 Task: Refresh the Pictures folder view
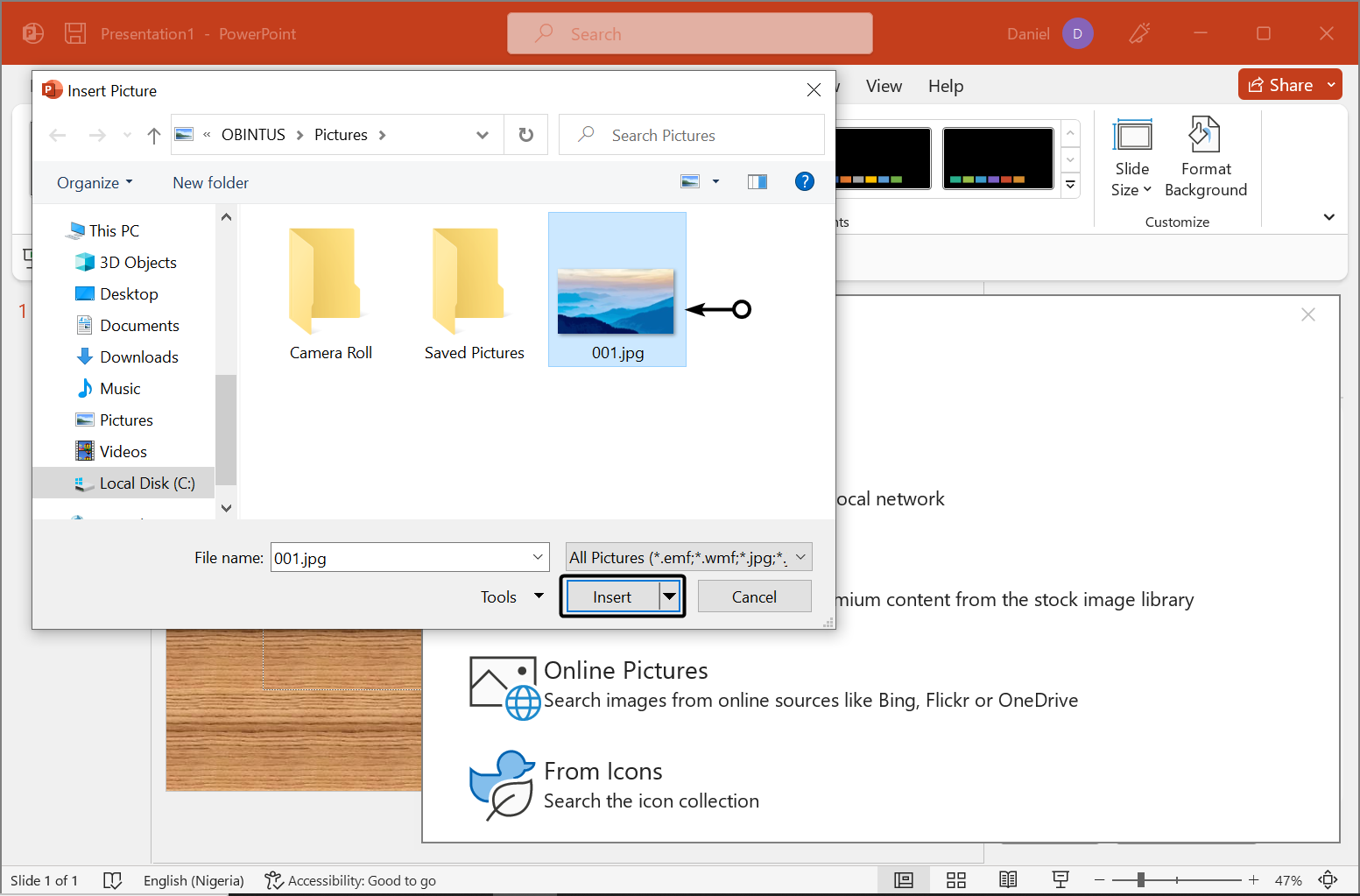pos(525,134)
